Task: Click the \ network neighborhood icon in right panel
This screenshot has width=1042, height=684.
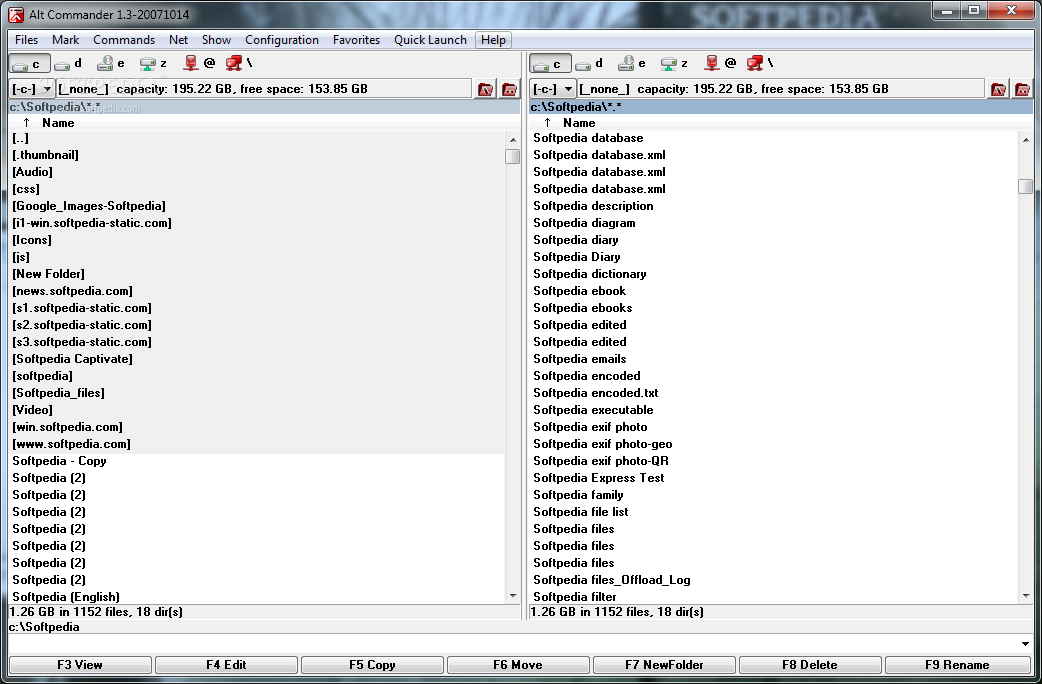Action: tap(760, 63)
